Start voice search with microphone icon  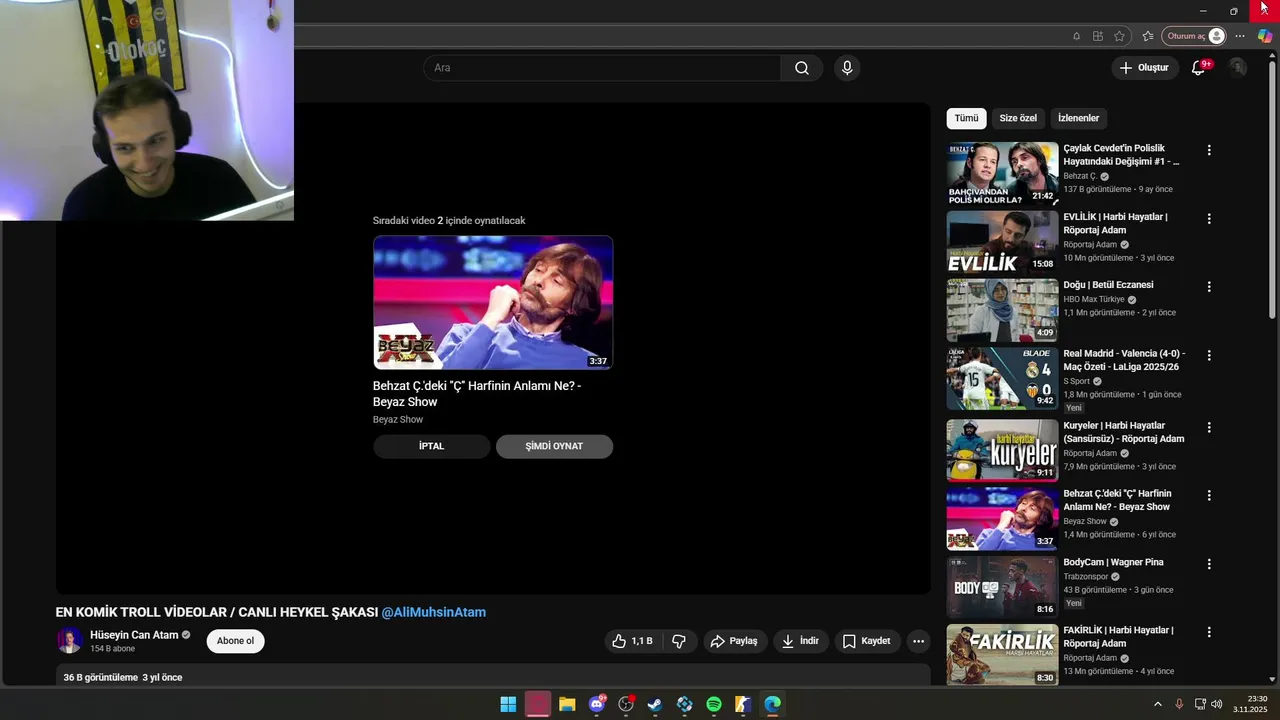click(847, 68)
